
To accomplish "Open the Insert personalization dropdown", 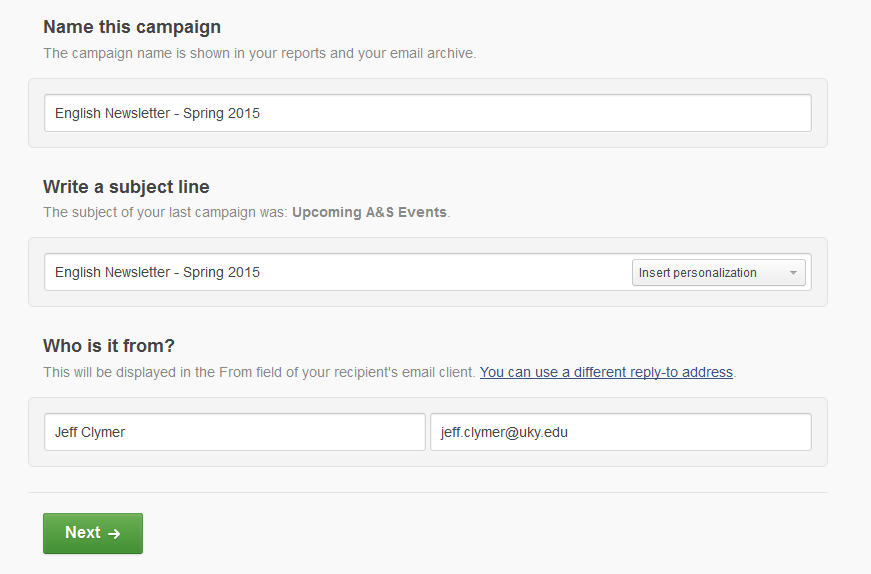I will click(x=719, y=273).
